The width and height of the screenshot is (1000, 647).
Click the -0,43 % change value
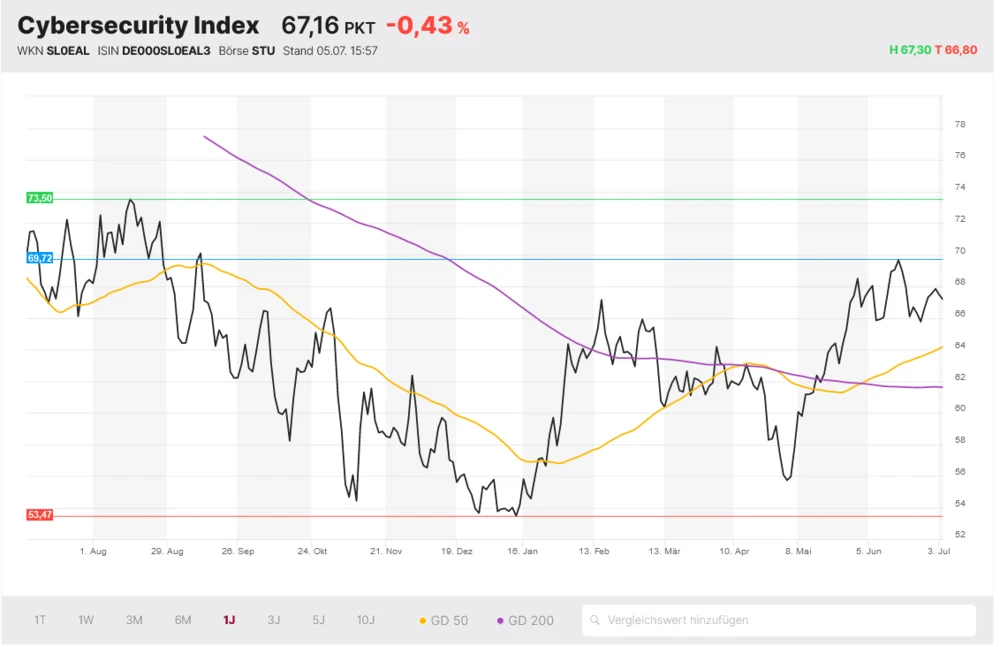pyautogui.click(x=427, y=27)
